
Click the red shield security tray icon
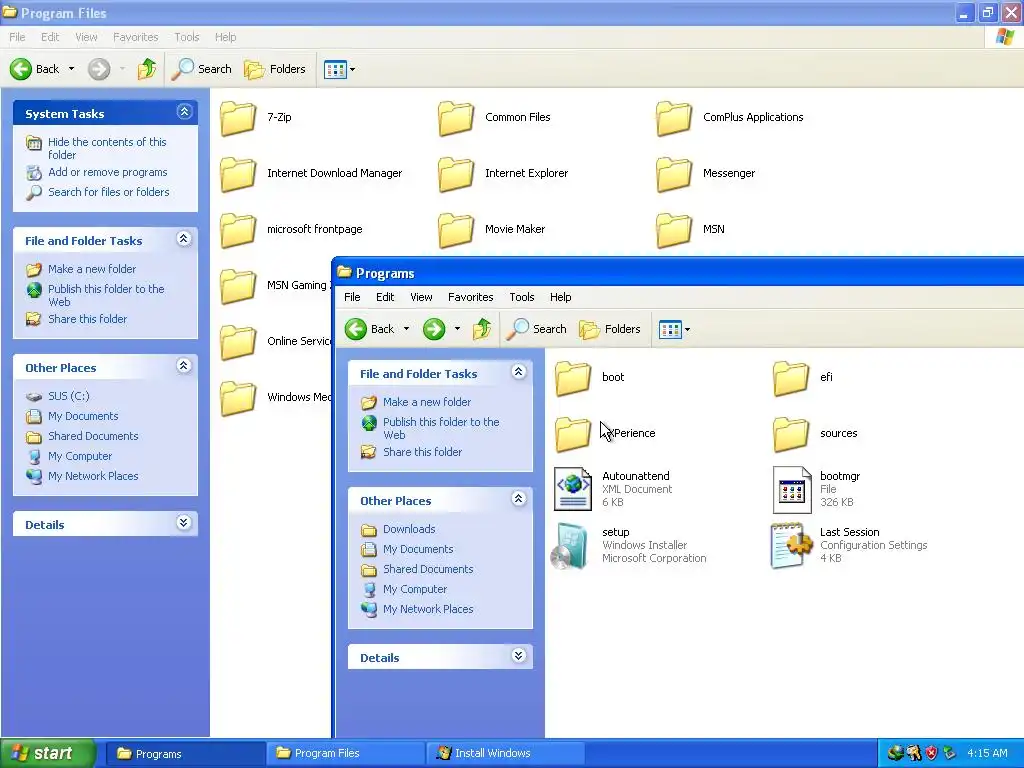(931, 754)
